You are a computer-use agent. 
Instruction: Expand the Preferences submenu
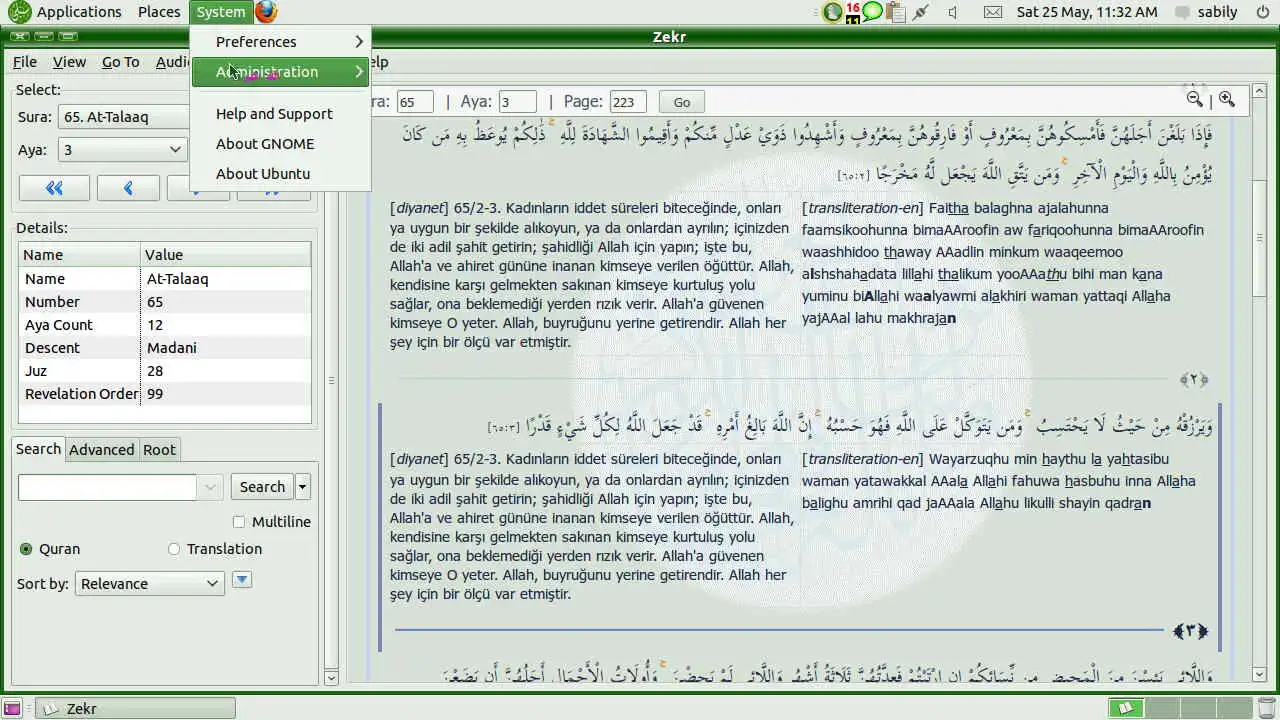point(281,42)
